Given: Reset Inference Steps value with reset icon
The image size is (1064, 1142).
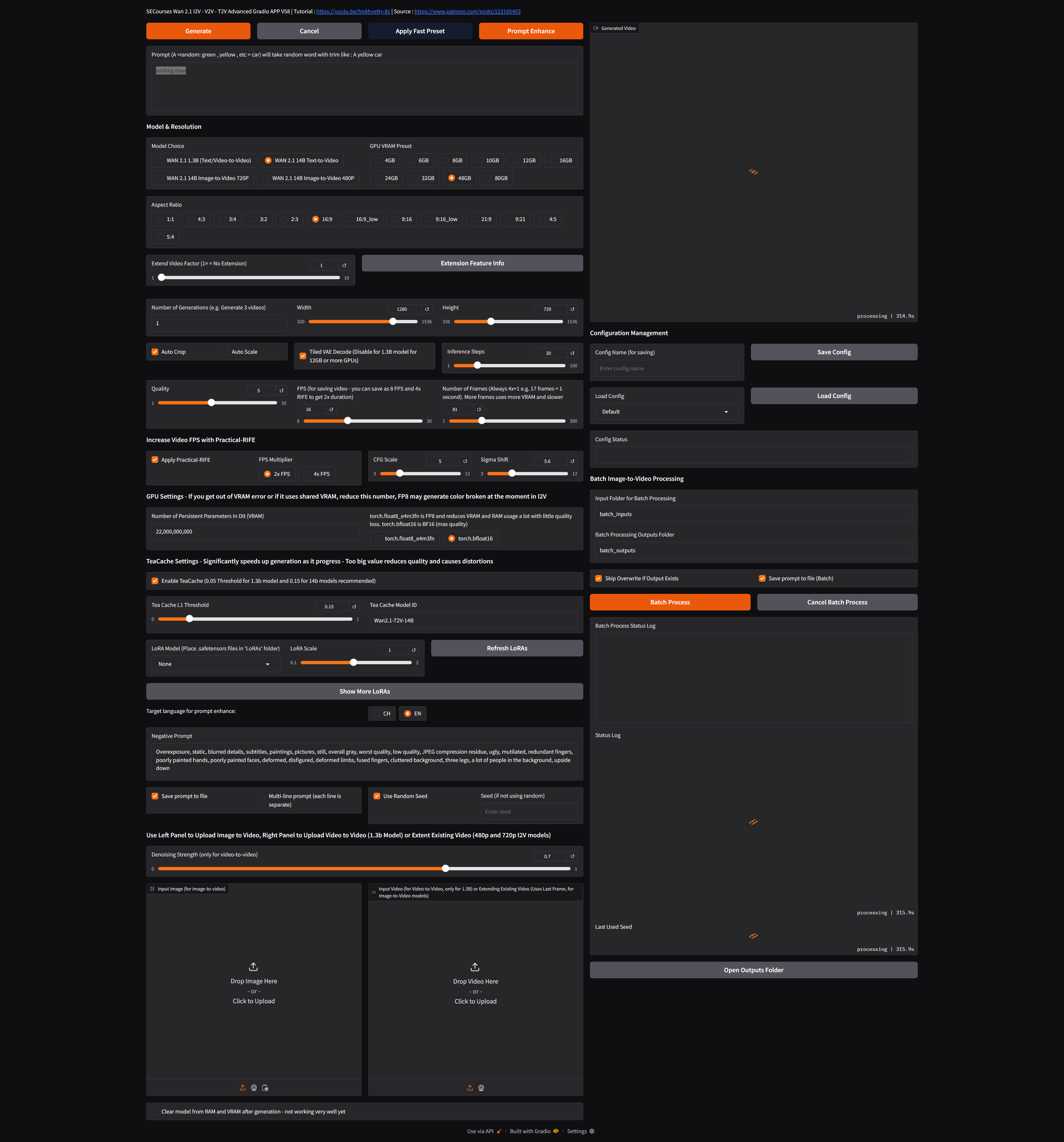Looking at the screenshot, I should click(x=572, y=353).
